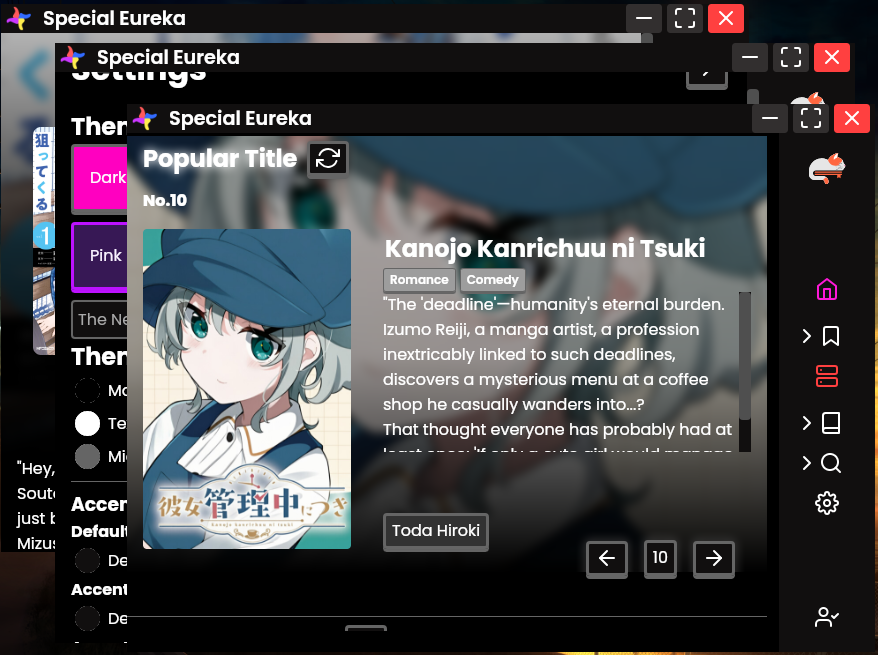Expand the book sidebar section chevron

pos(806,423)
